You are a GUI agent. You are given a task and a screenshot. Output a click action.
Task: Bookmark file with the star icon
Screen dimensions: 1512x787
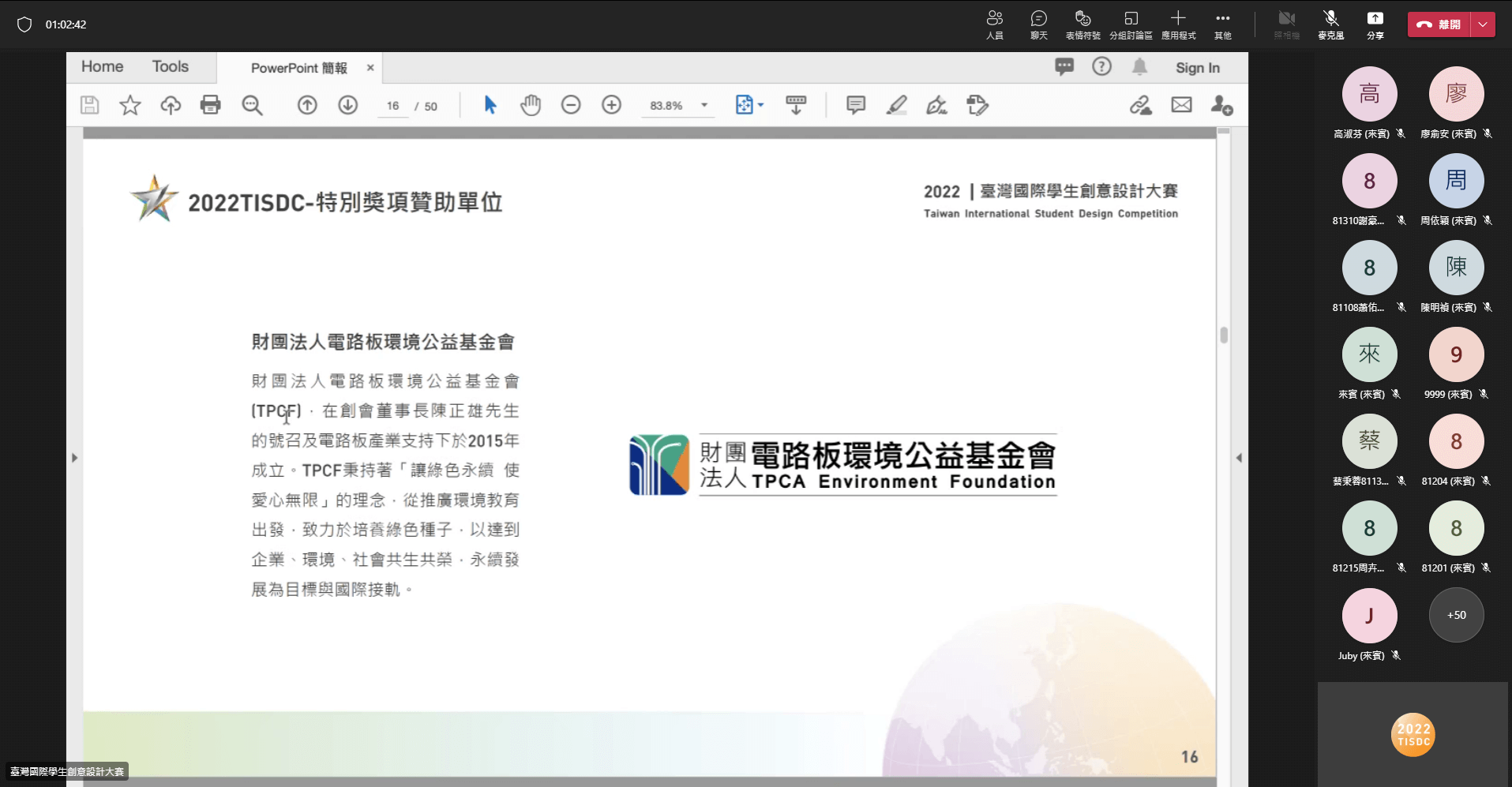(x=130, y=105)
